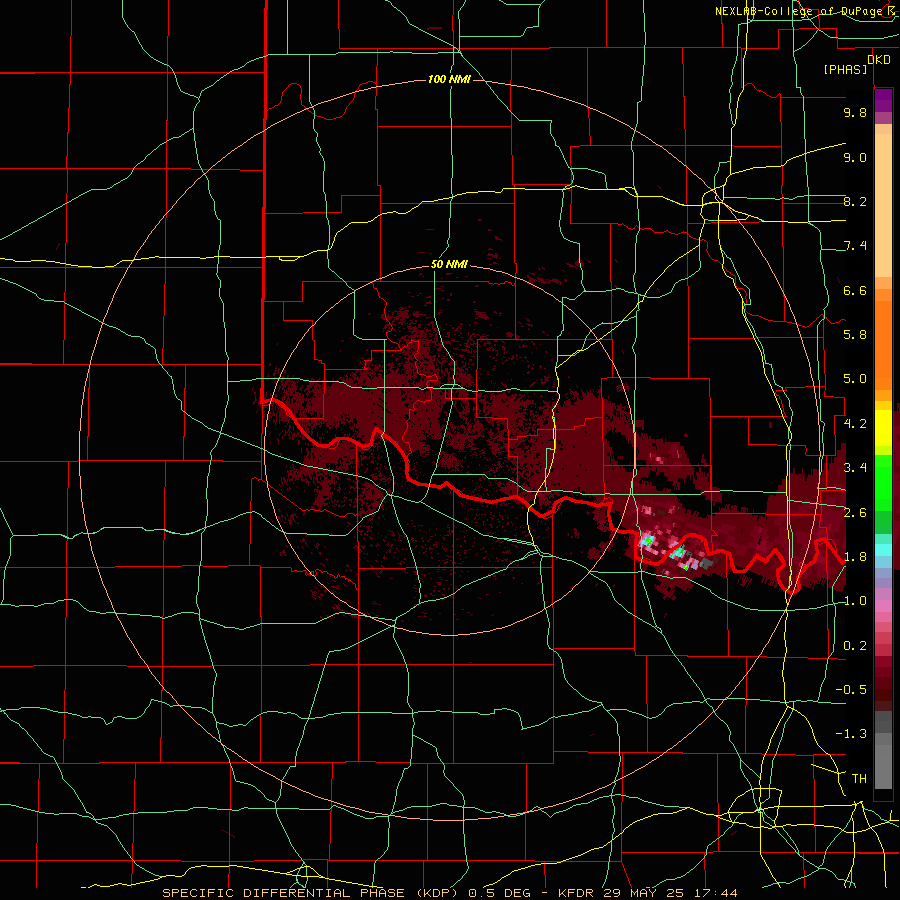Screen dimensions: 900x900
Task: Select the 7.4 value on color scale
Action: click(x=855, y=246)
